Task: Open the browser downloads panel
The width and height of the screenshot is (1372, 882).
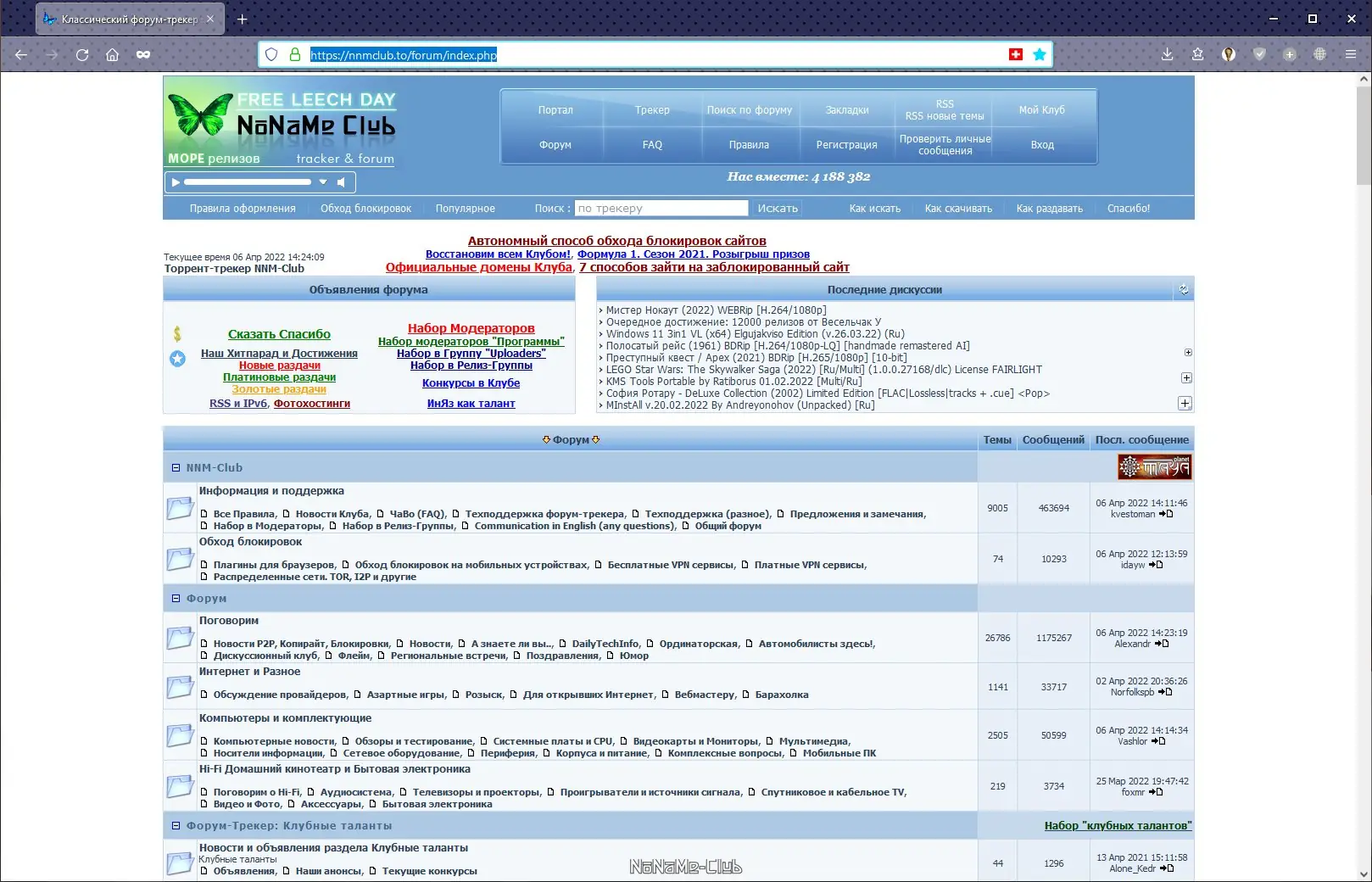Action: 1167,54
